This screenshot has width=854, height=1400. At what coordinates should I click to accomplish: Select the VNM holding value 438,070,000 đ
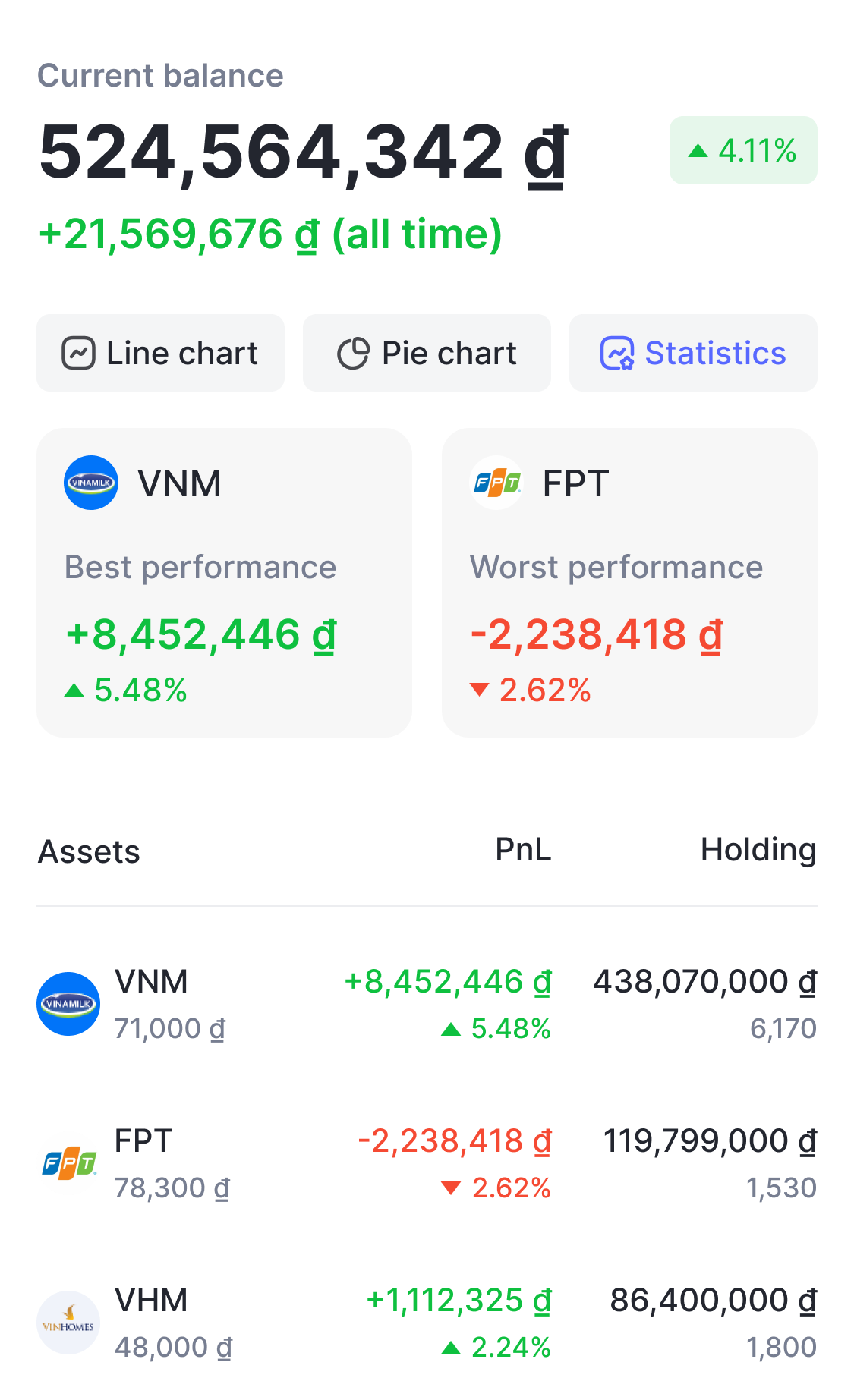pos(704,982)
